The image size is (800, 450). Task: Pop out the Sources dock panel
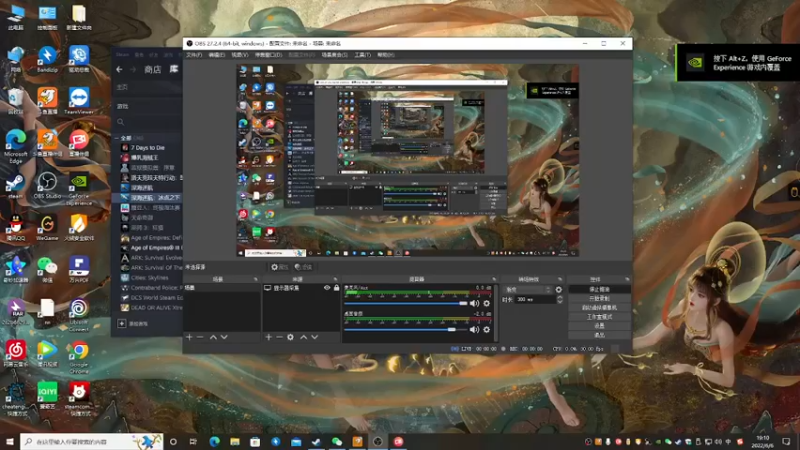point(335,280)
